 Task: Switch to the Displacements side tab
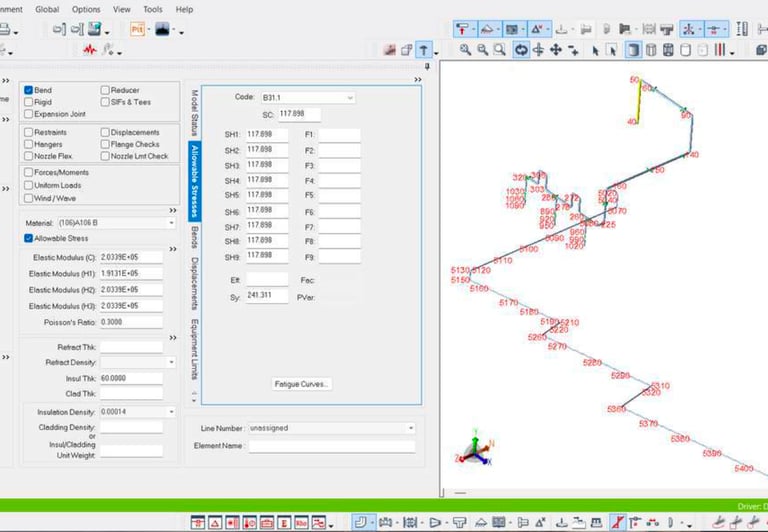point(194,282)
